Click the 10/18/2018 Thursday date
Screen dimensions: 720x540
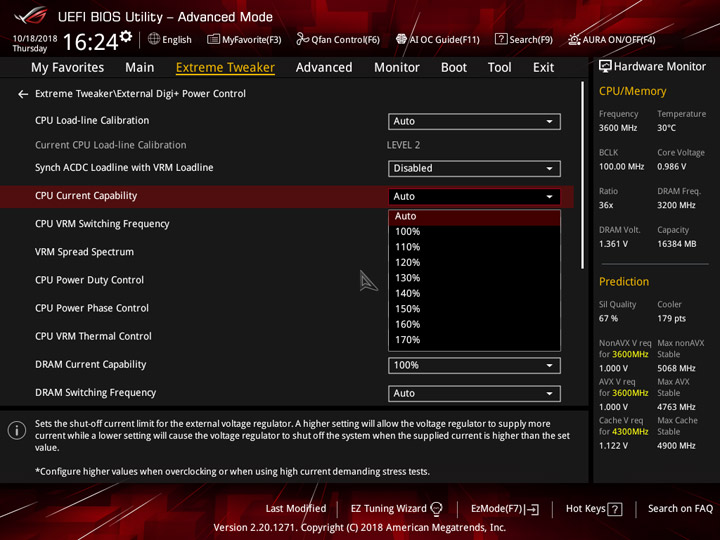click(x=34, y=43)
